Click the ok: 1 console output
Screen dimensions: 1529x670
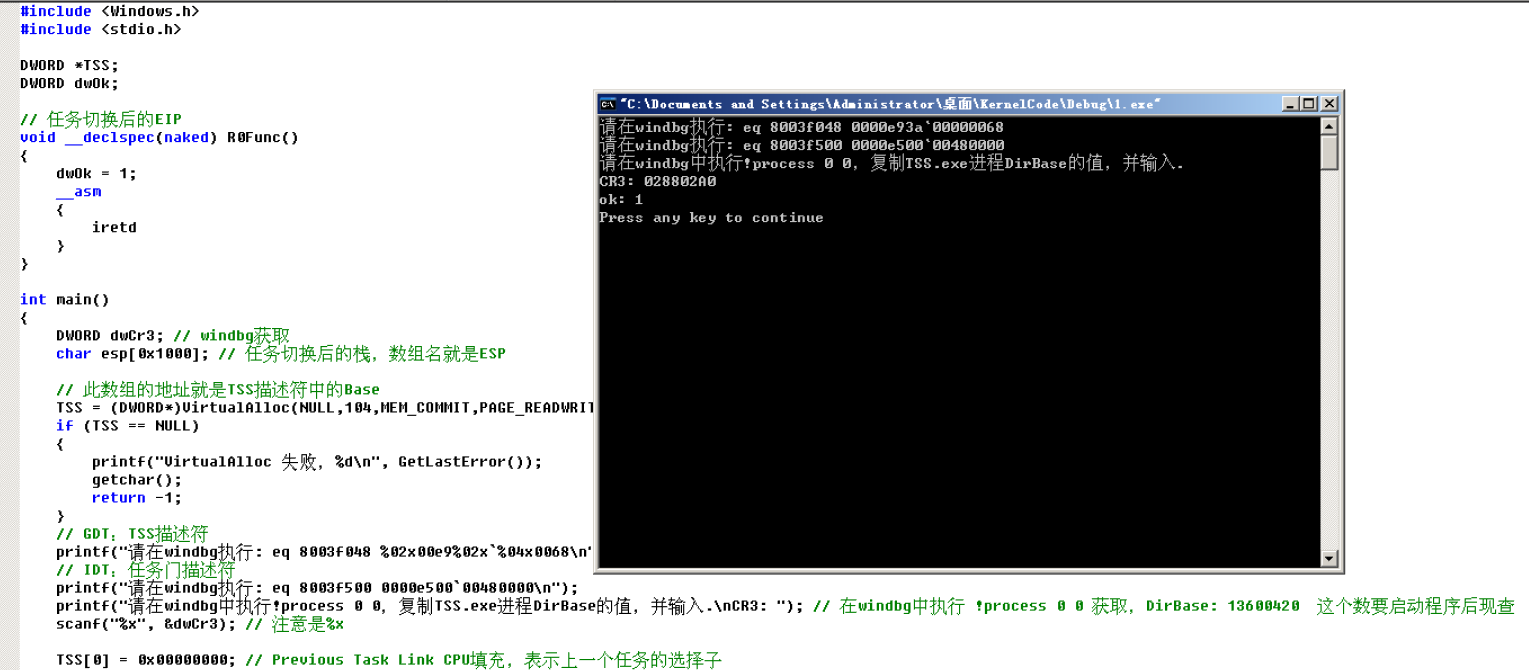(x=622, y=199)
